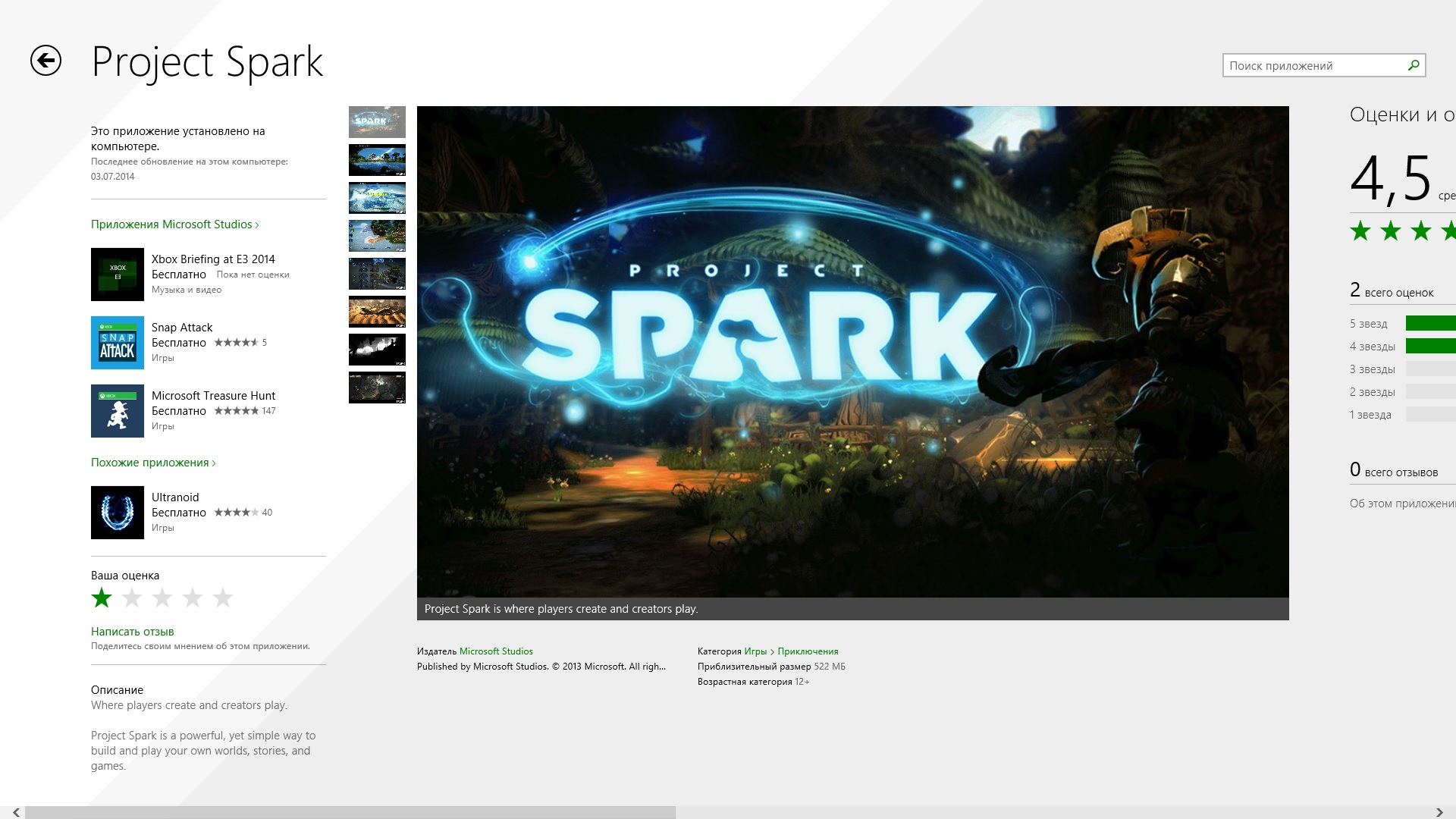Click the 522 МБ size value
Image resolution: width=1456 pixels, height=819 pixels.
tap(830, 667)
